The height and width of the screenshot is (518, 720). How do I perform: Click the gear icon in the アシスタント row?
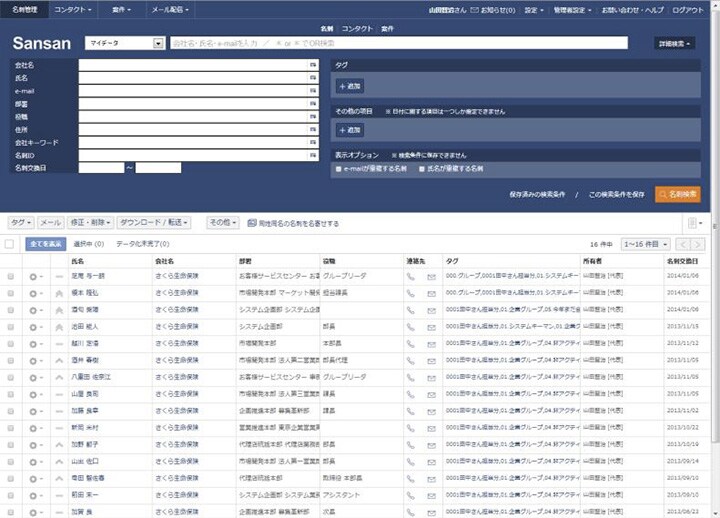click(35, 495)
